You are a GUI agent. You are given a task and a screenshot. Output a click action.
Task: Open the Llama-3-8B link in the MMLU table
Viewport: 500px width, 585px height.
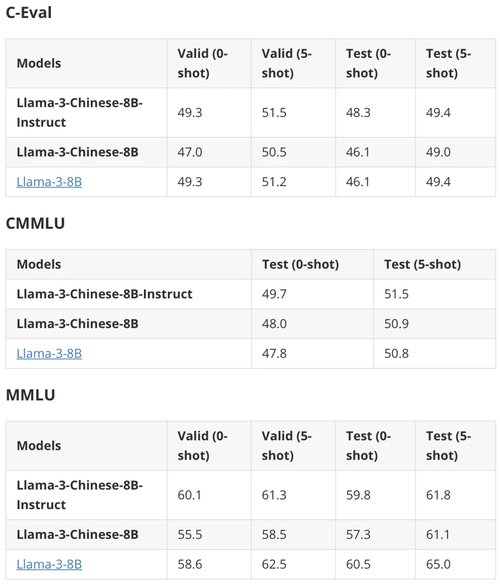pos(49,564)
